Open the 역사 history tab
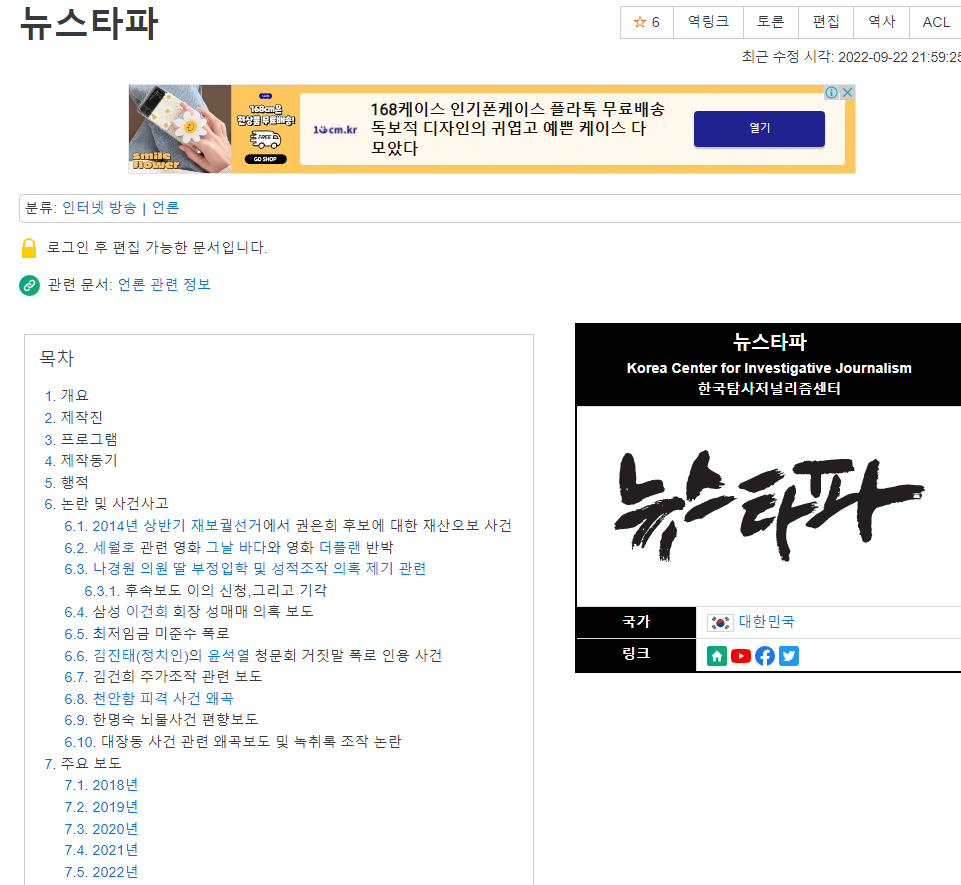The height and width of the screenshot is (885, 961). point(881,23)
